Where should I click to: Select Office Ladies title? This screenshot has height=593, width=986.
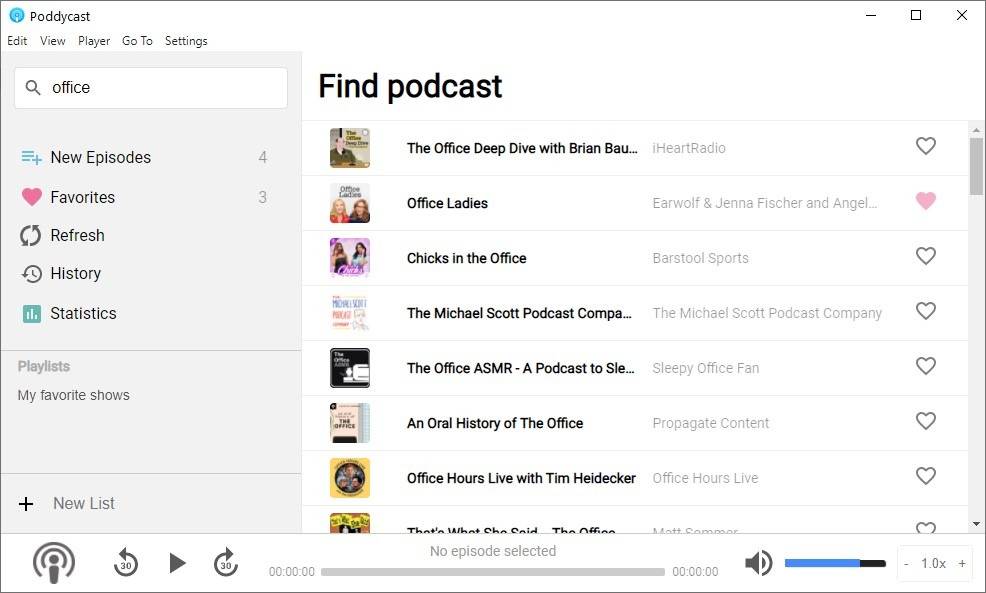tap(447, 203)
